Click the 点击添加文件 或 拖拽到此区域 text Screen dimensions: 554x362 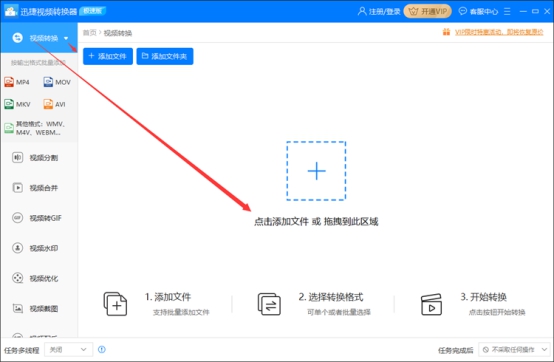[316, 221]
